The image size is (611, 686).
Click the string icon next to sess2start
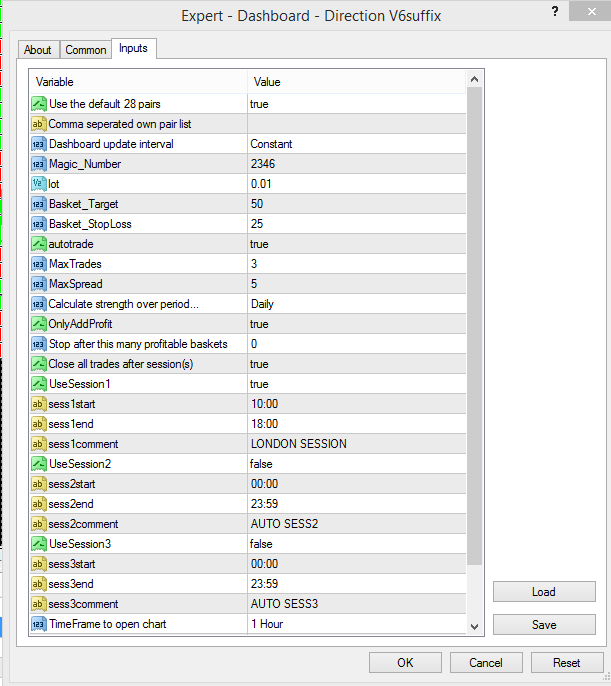[38, 484]
